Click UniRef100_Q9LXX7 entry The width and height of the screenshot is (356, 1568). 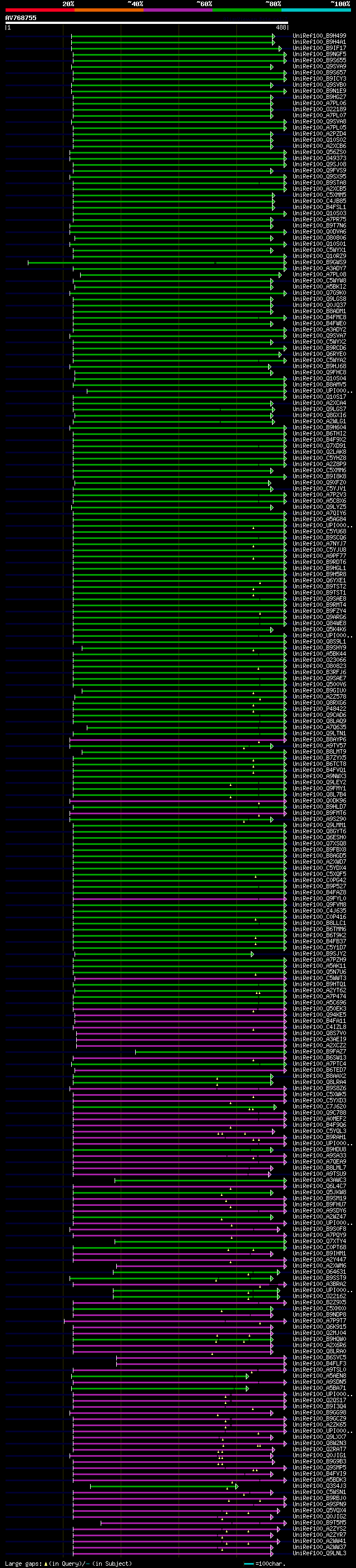coord(319,1437)
